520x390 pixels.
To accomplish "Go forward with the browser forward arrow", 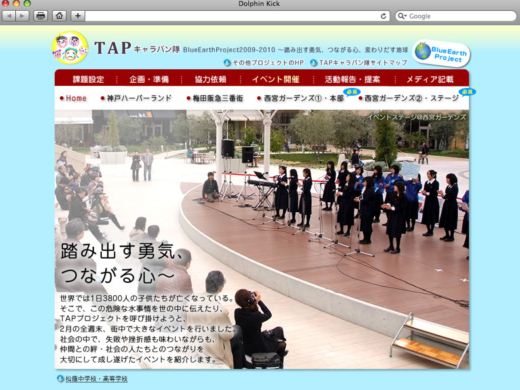I will tap(22, 16).
